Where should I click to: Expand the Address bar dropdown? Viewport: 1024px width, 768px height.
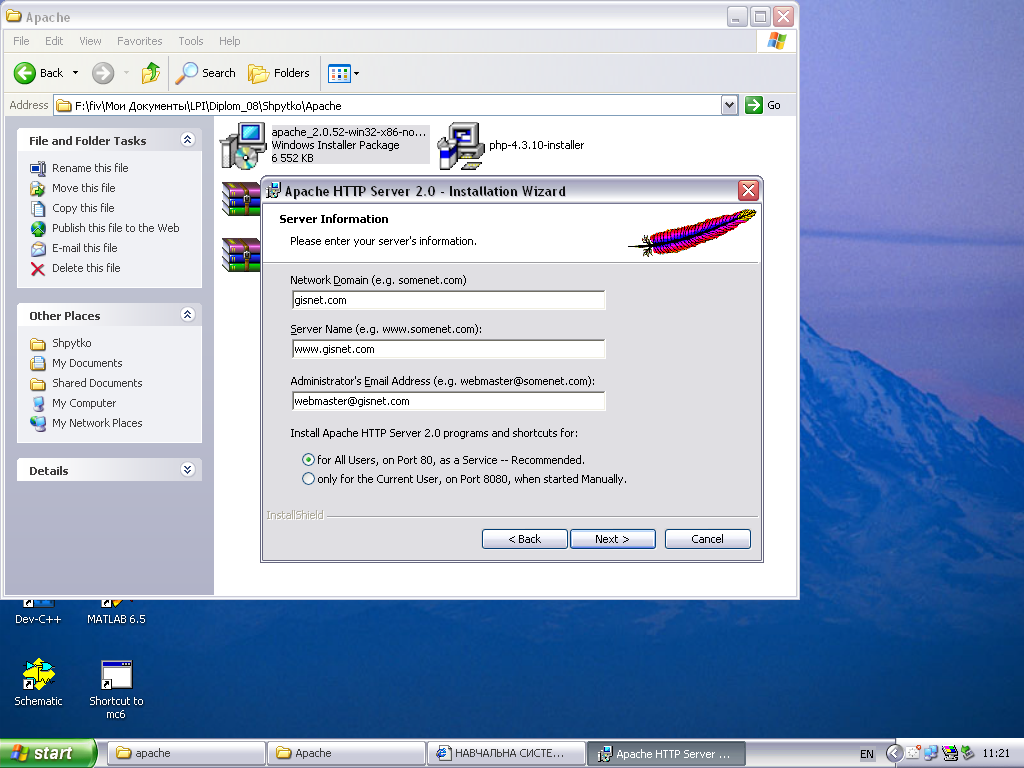(x=729, y=105)
